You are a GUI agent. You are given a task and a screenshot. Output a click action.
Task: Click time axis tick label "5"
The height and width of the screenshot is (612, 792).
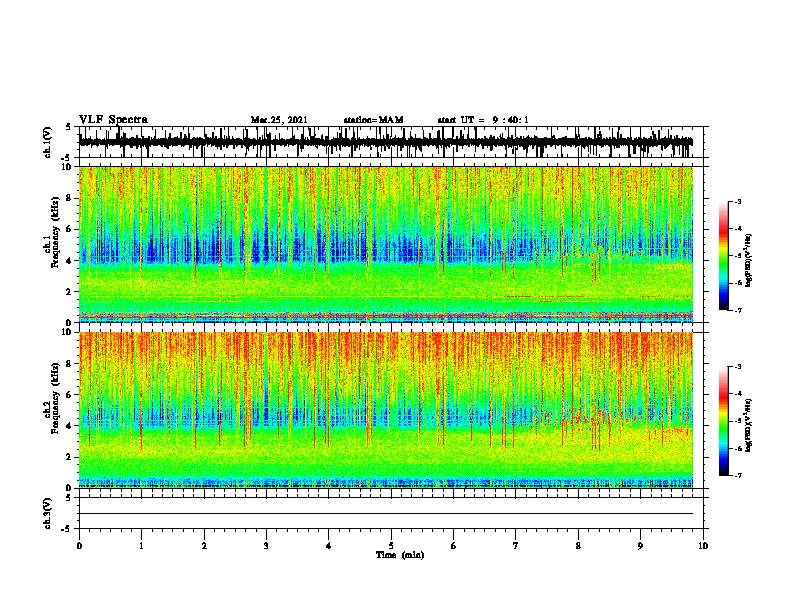pos(391,546)
